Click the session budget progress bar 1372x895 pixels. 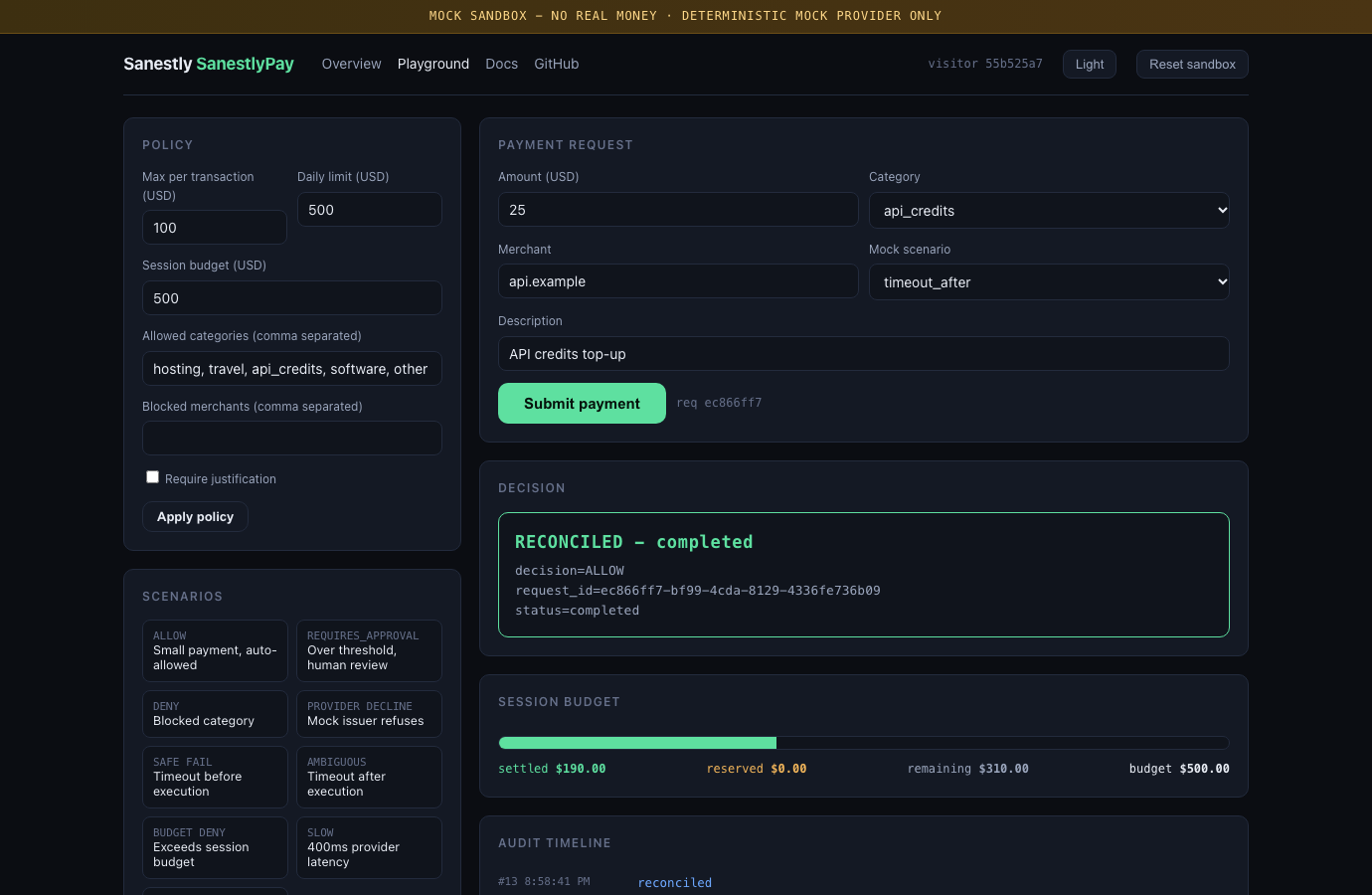pos(864,743)
